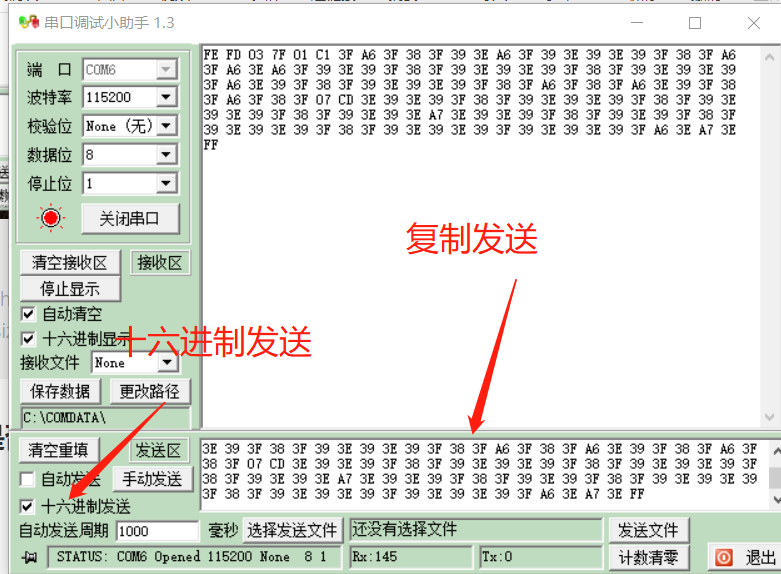This screenshot has width=781, height=574.
Task: Open the 校验位 None dropdown
Action: 166,126
